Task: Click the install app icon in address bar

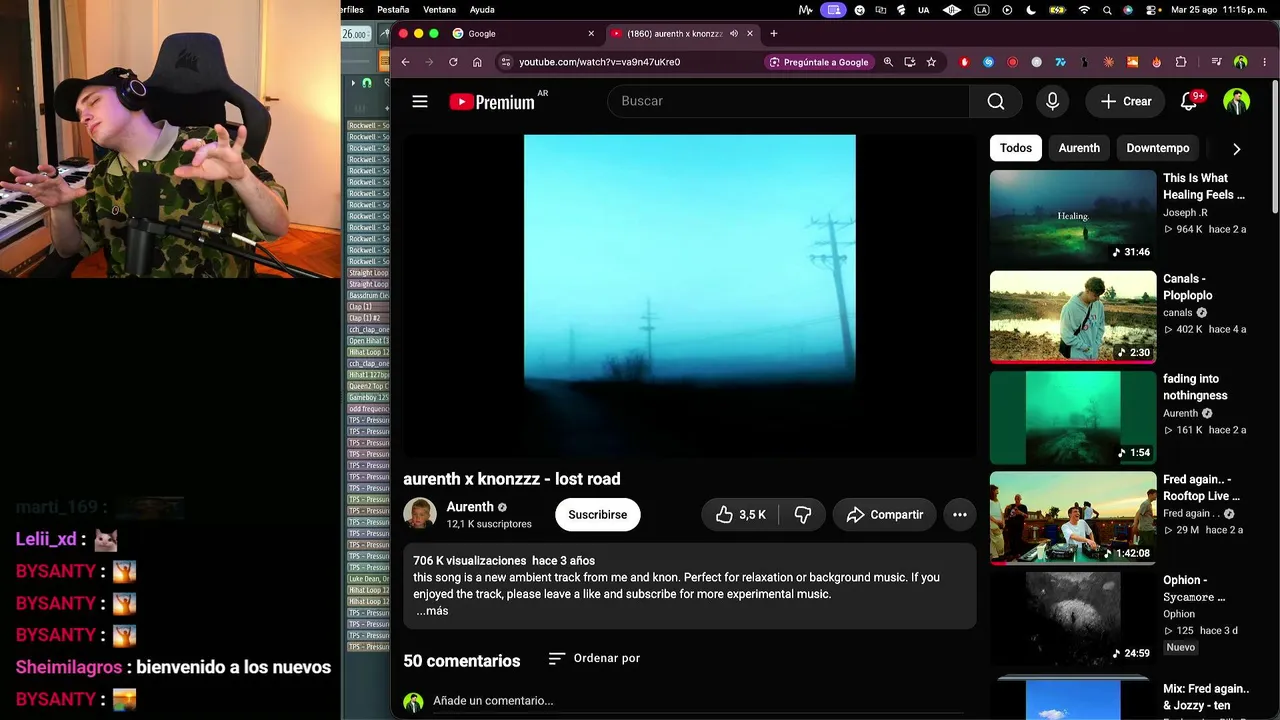Action: (x=909, y=62)
